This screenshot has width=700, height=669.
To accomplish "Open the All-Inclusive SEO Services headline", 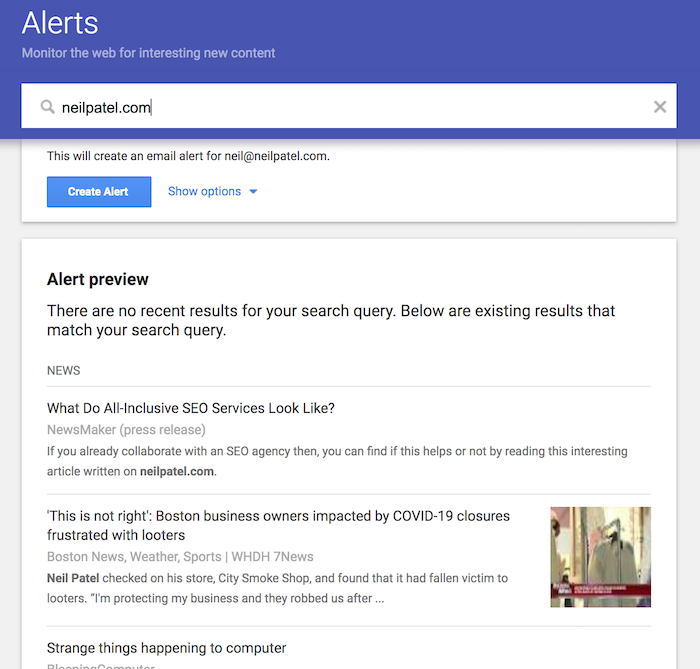I will coord(191,408).
